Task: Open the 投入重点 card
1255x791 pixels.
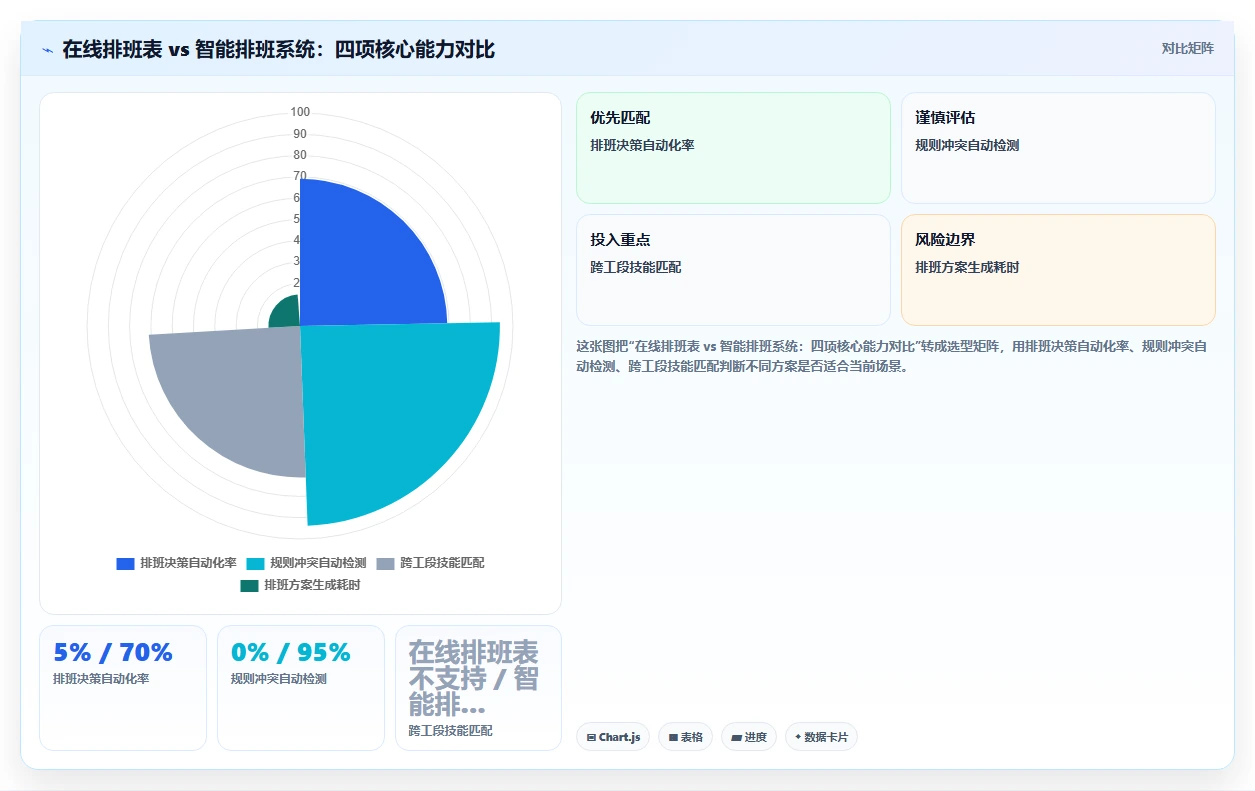Action: coord(733,270)
